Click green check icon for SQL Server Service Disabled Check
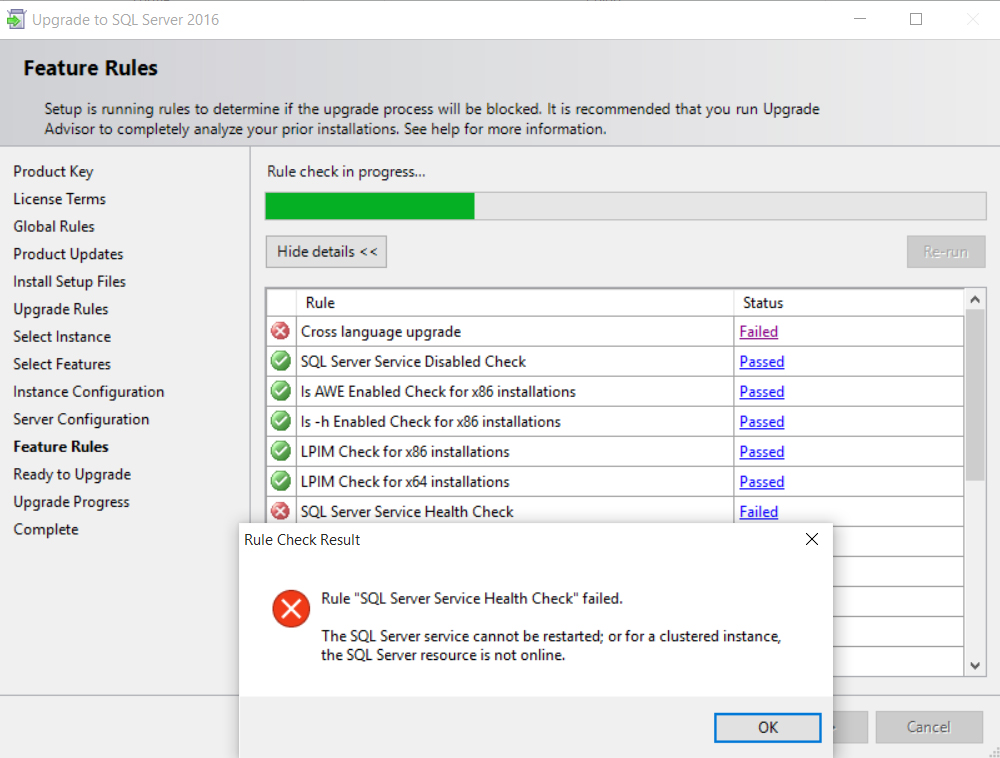The image size is (1000, 758). pyautogui.click(x=281, y=362)
